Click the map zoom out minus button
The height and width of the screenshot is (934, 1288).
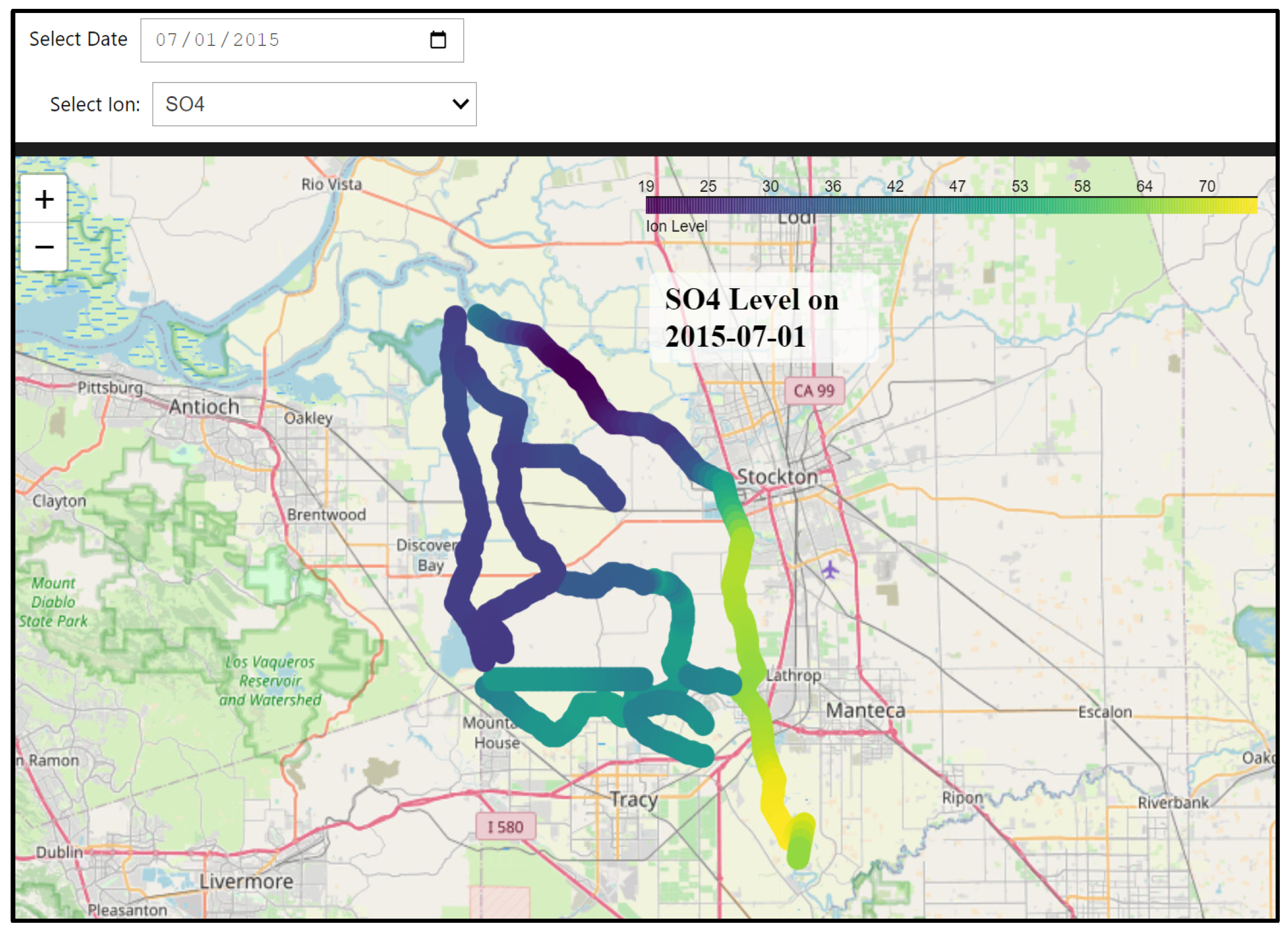pyautogui.click(x=44, y=247)
